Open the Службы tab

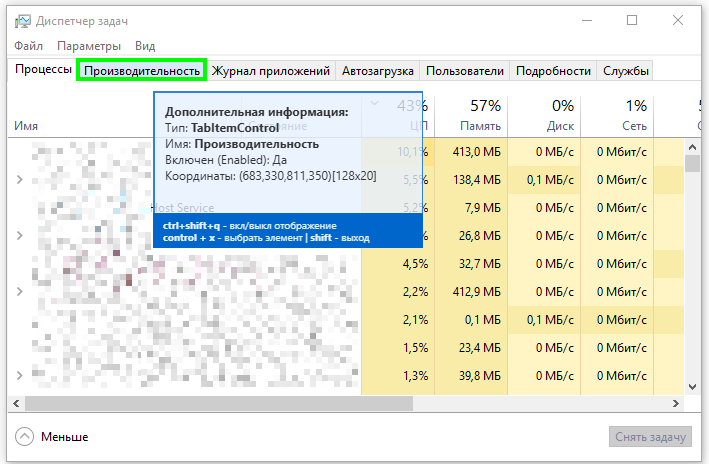coord(626,71)
